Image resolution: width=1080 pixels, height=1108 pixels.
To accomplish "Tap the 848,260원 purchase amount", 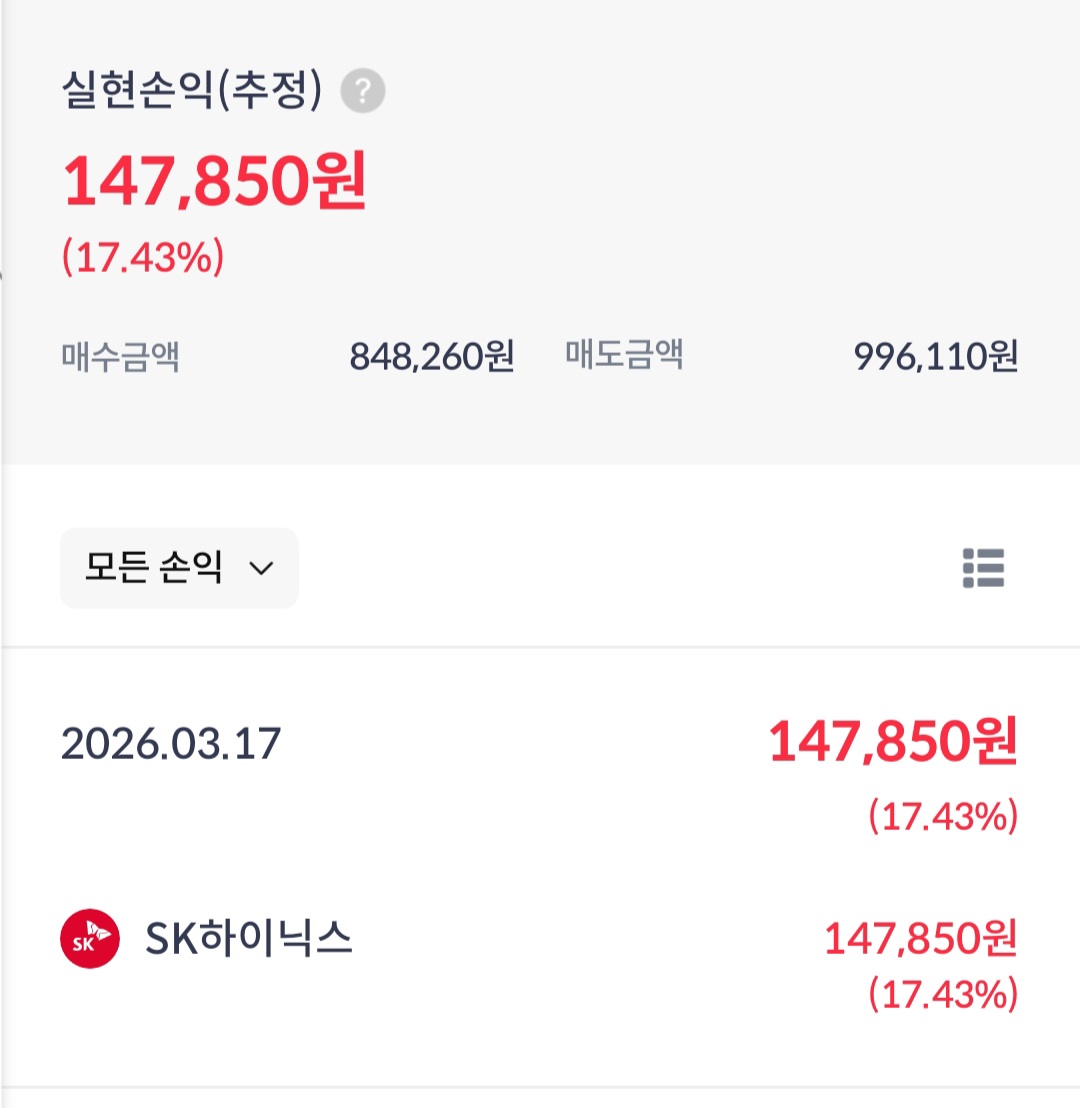I will pyautogui.click(x=432, y=356).
